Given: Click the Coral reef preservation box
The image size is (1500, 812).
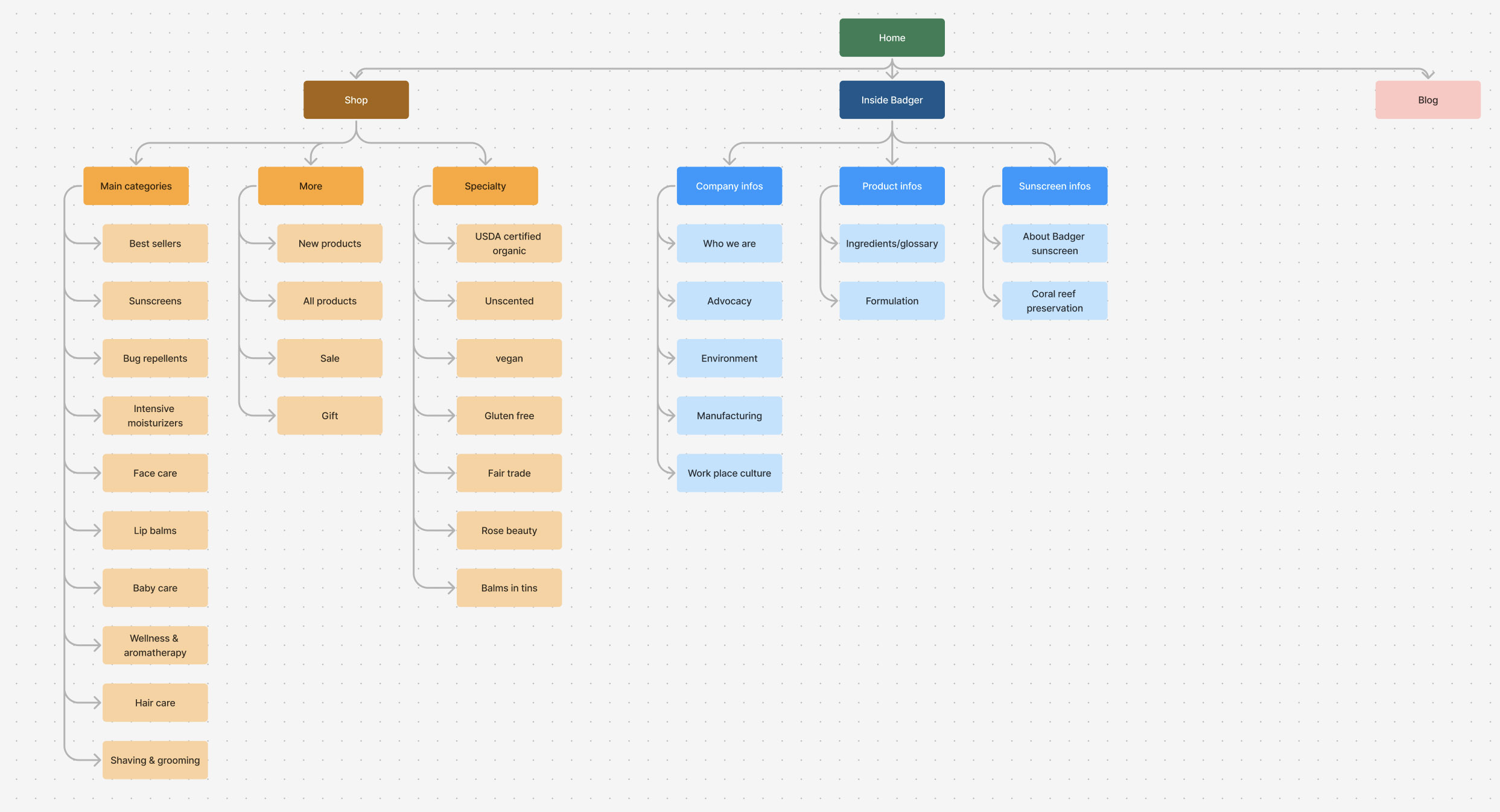Looking at the screenshot, I should point(1054,300).
